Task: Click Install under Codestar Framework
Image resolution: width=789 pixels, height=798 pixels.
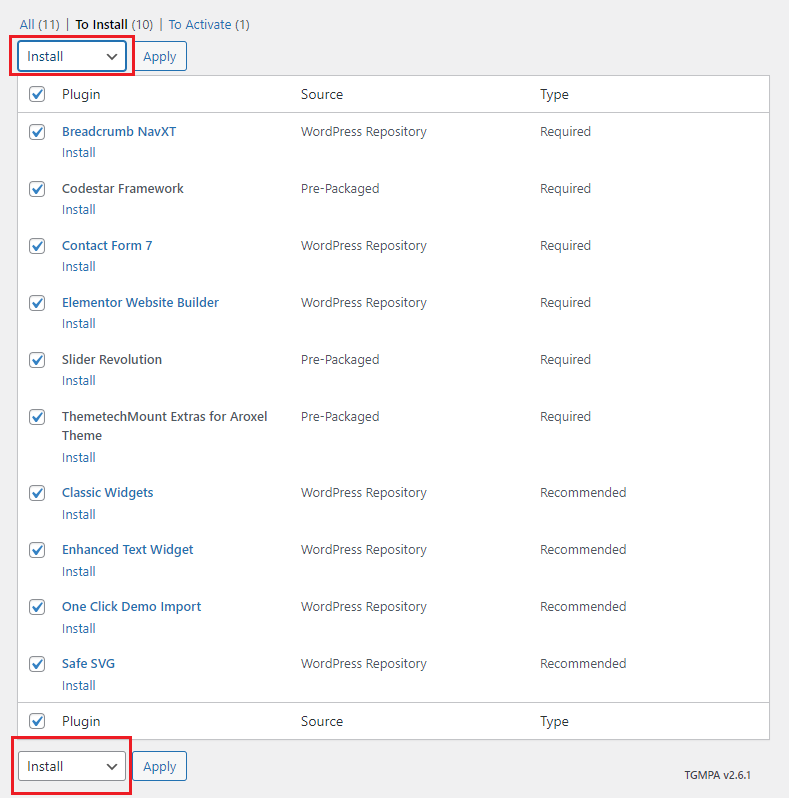Action: point(79,209)
